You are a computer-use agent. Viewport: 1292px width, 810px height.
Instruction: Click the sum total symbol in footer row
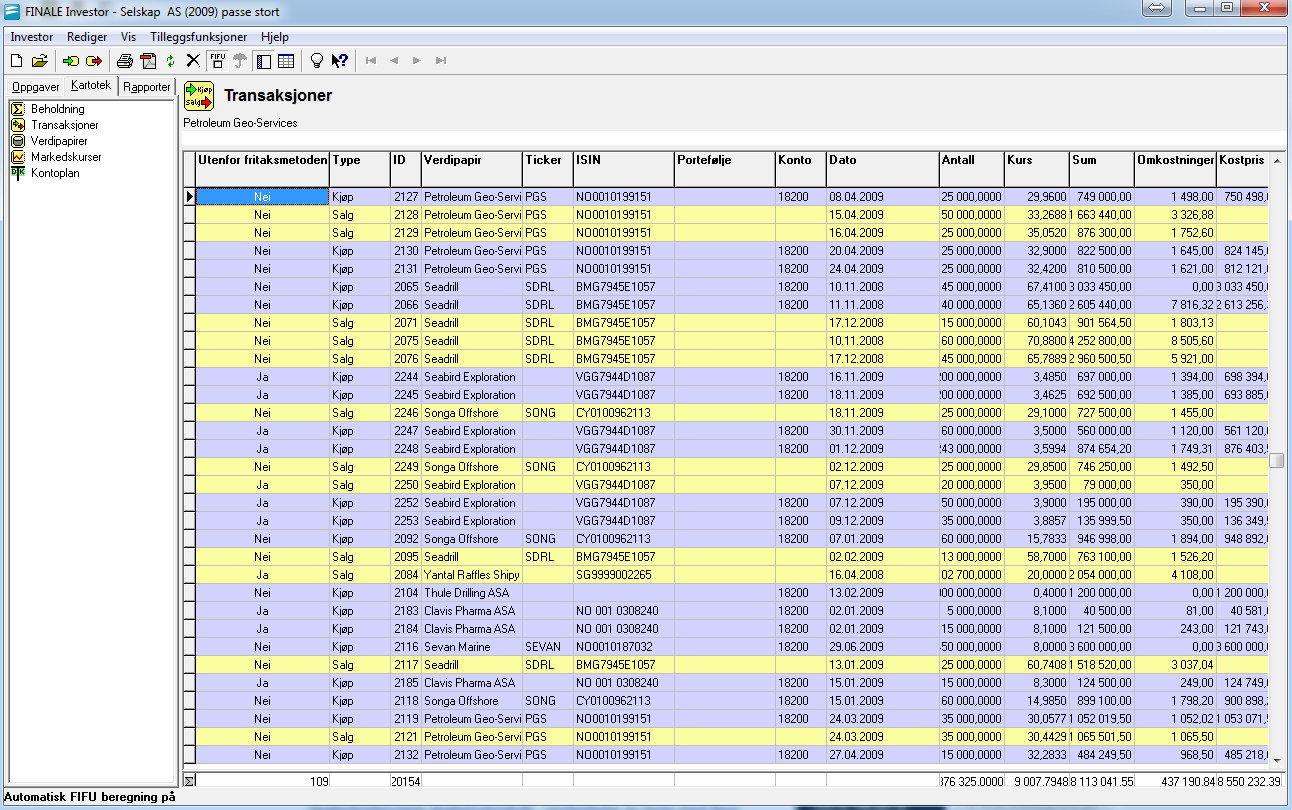click(x=190, y=780)
